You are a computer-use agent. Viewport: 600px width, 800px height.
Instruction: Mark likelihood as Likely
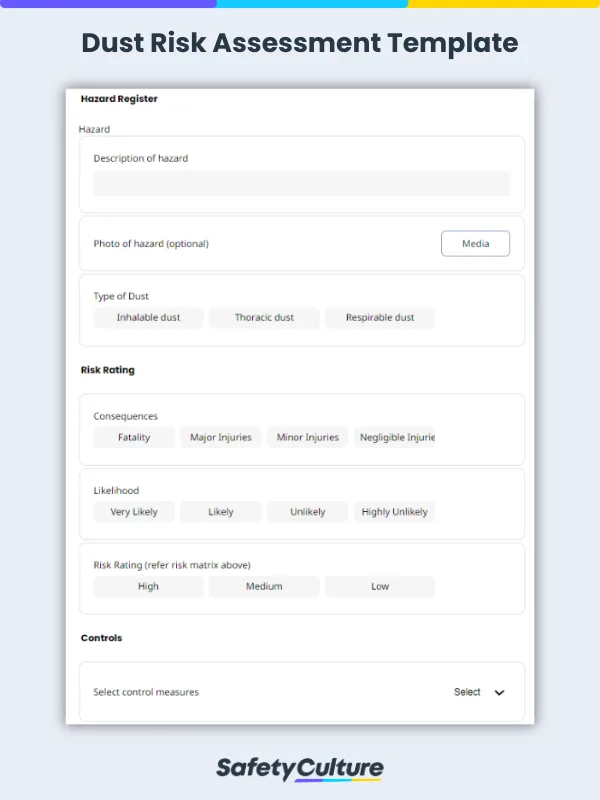[x=220, y=512]
